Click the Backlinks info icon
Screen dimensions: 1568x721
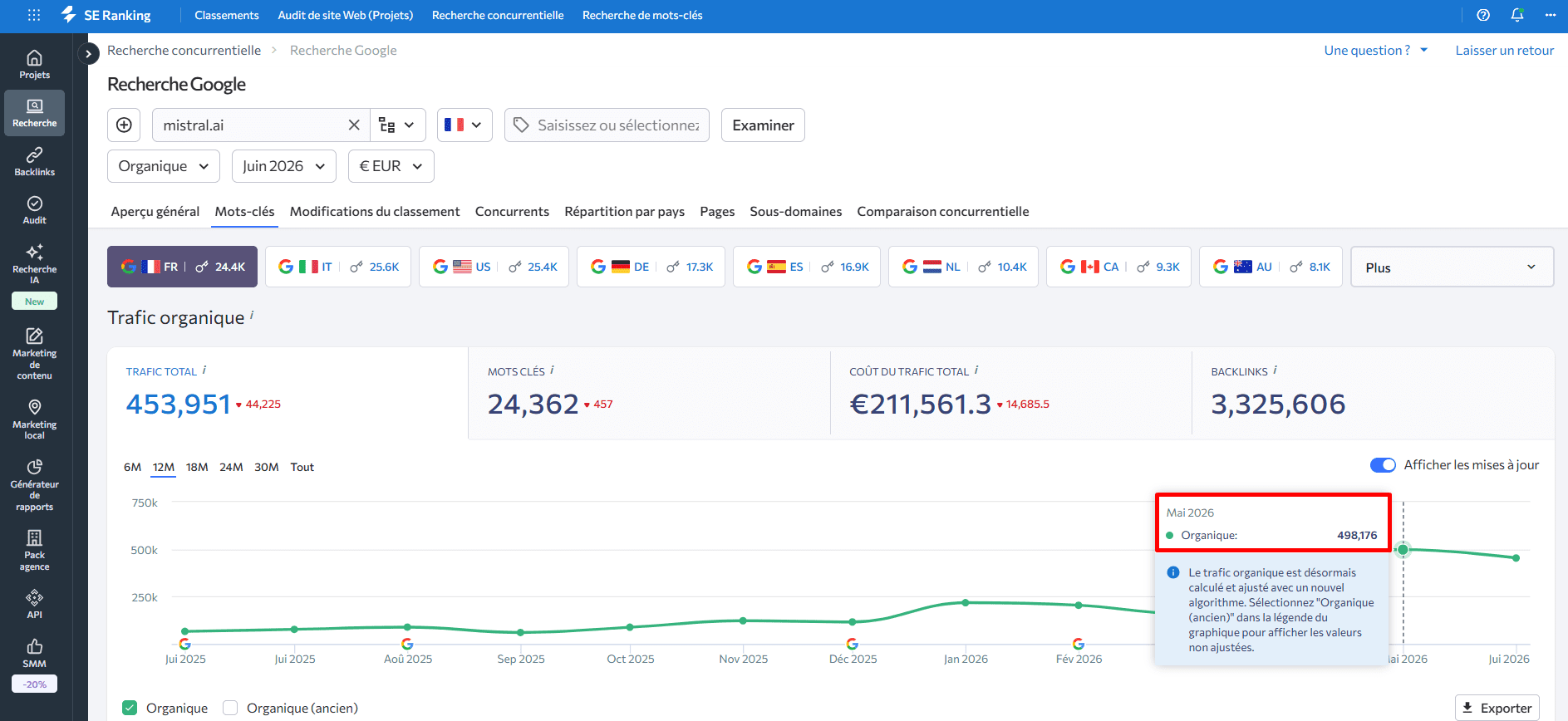[x=1276, y=370]
